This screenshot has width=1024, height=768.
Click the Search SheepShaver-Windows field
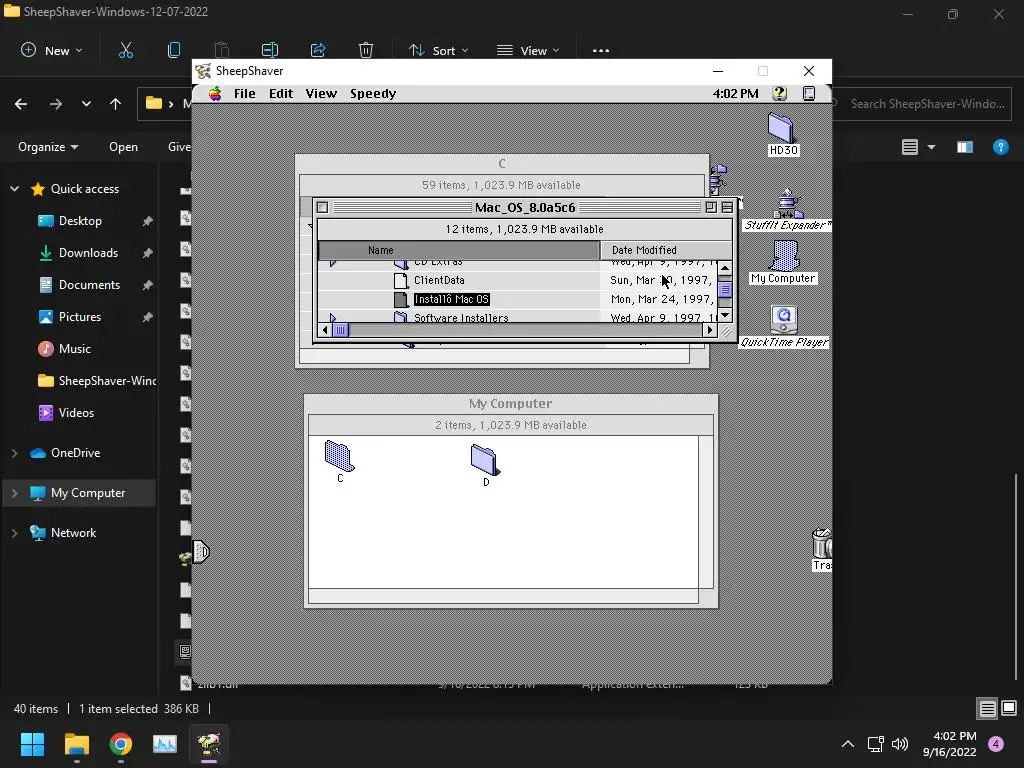922,104
